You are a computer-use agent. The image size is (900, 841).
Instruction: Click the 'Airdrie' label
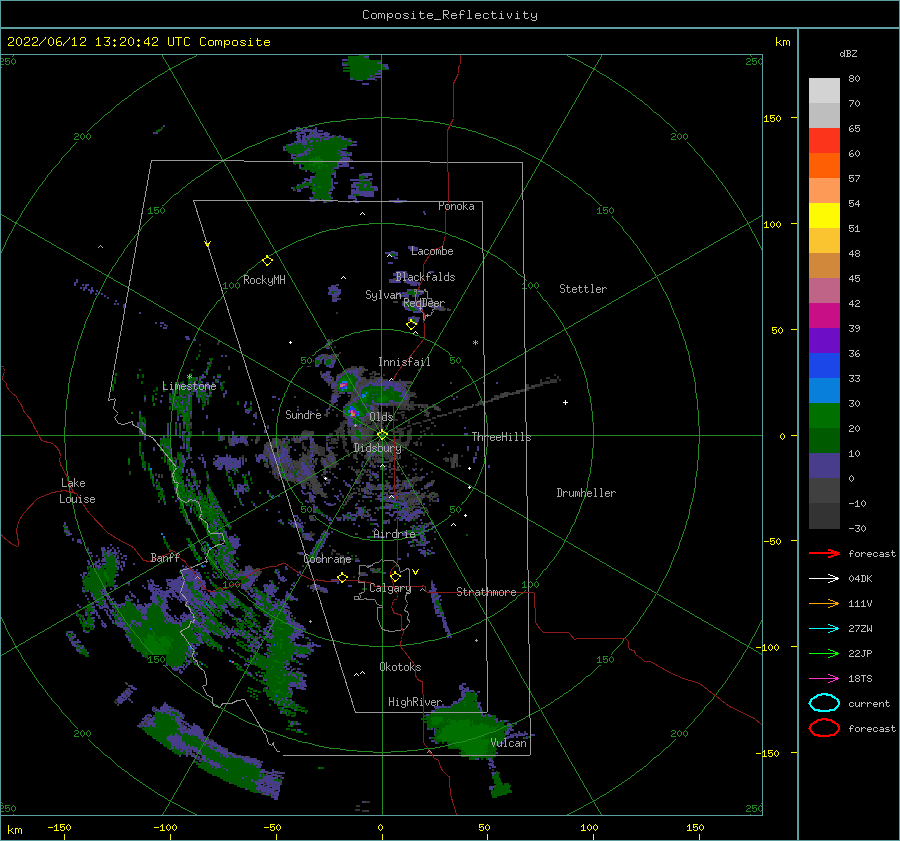click(x=394, y=534)
